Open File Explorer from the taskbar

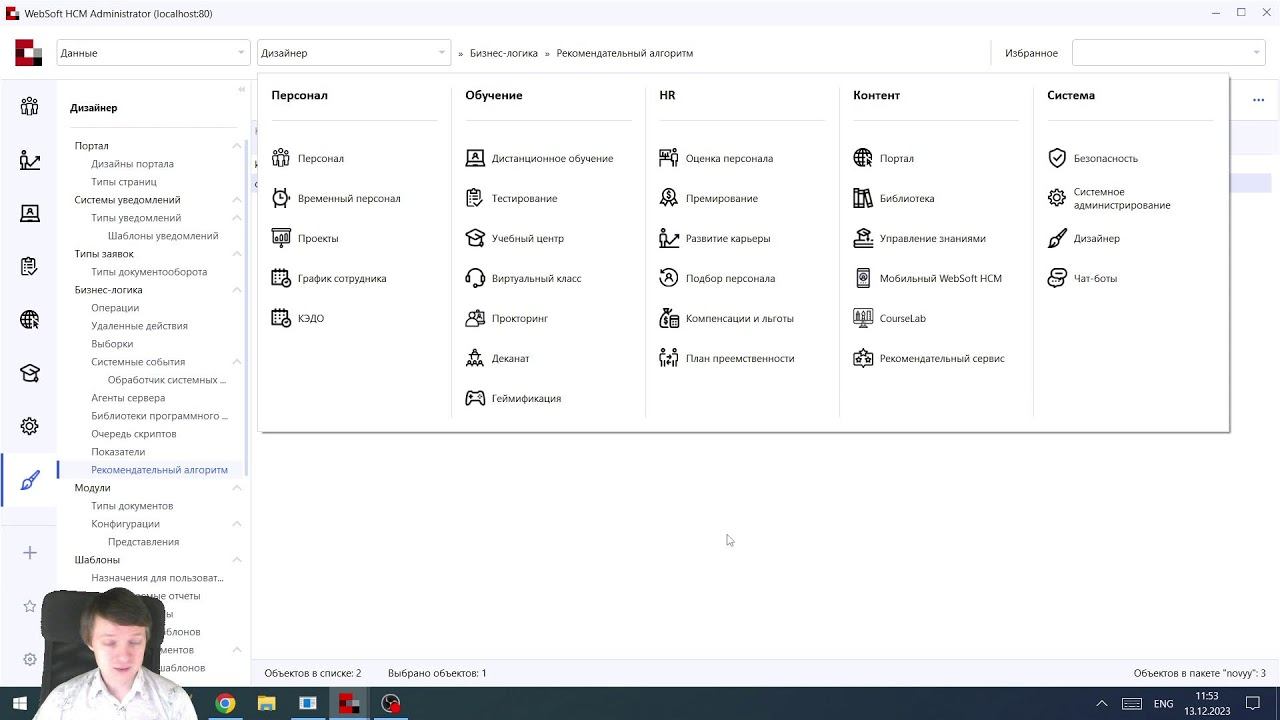point(266,703)
